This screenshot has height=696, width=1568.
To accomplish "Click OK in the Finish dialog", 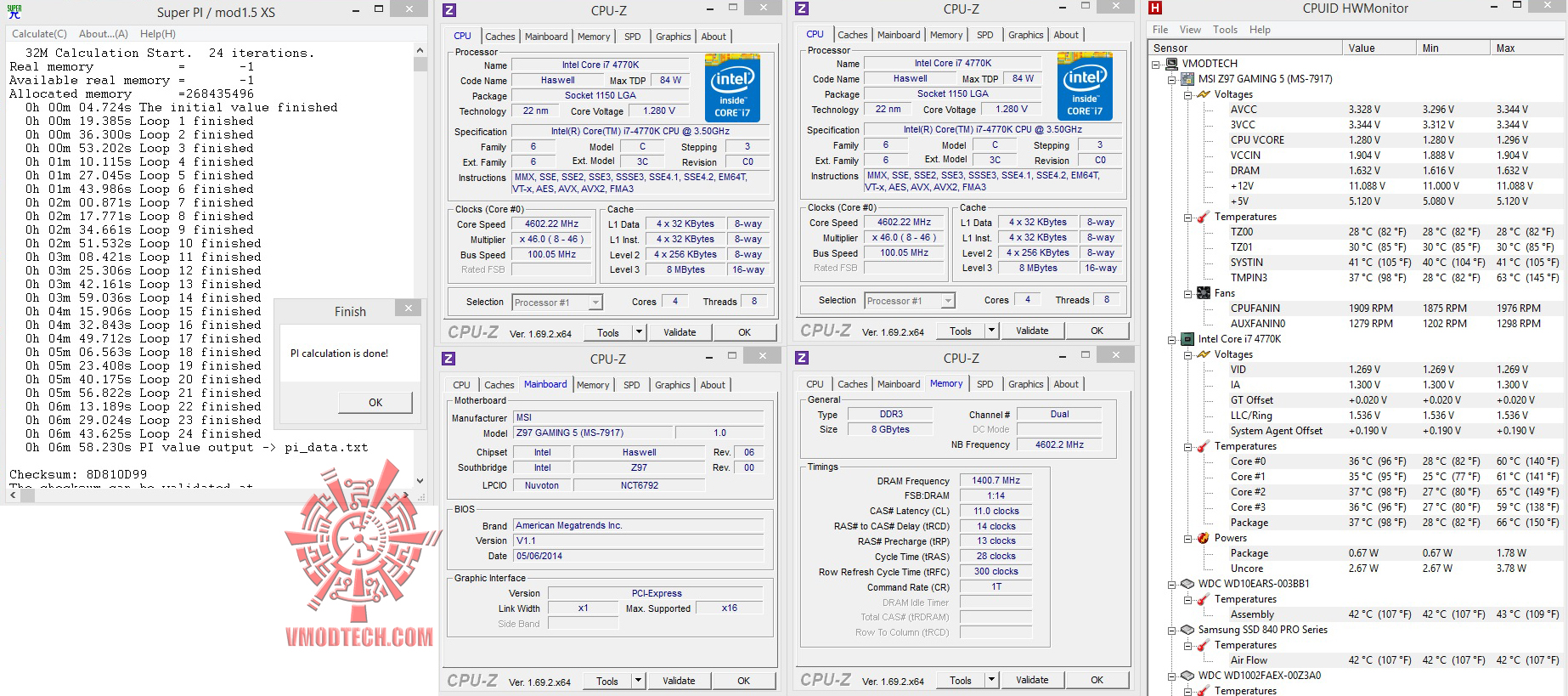I will [x=375, y=403].
